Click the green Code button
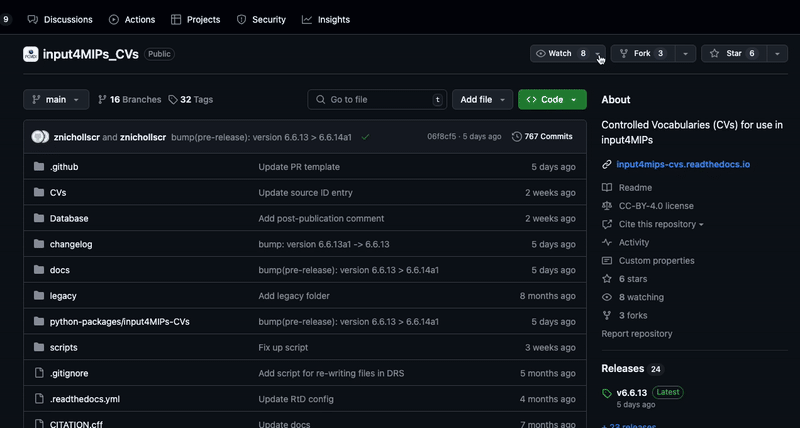 coord(552,99)
